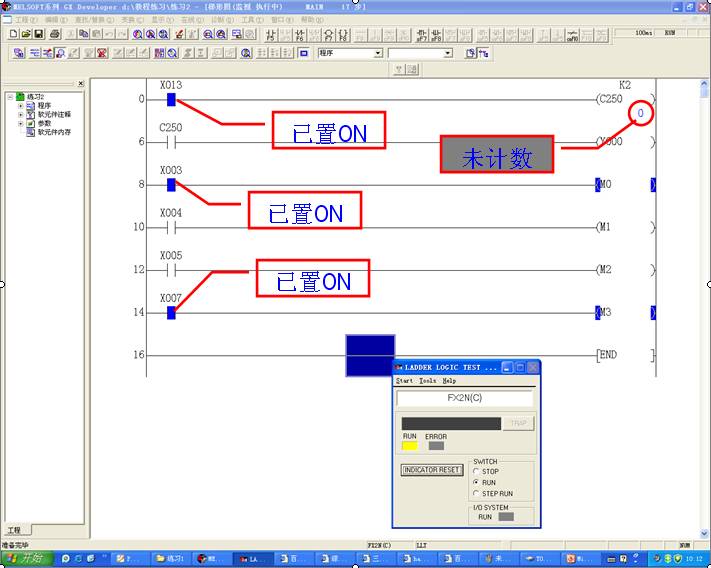This screenshot has height=568, width=711.
Task: Expand the 参数 tree node
Action: click(x=20, y=123)
